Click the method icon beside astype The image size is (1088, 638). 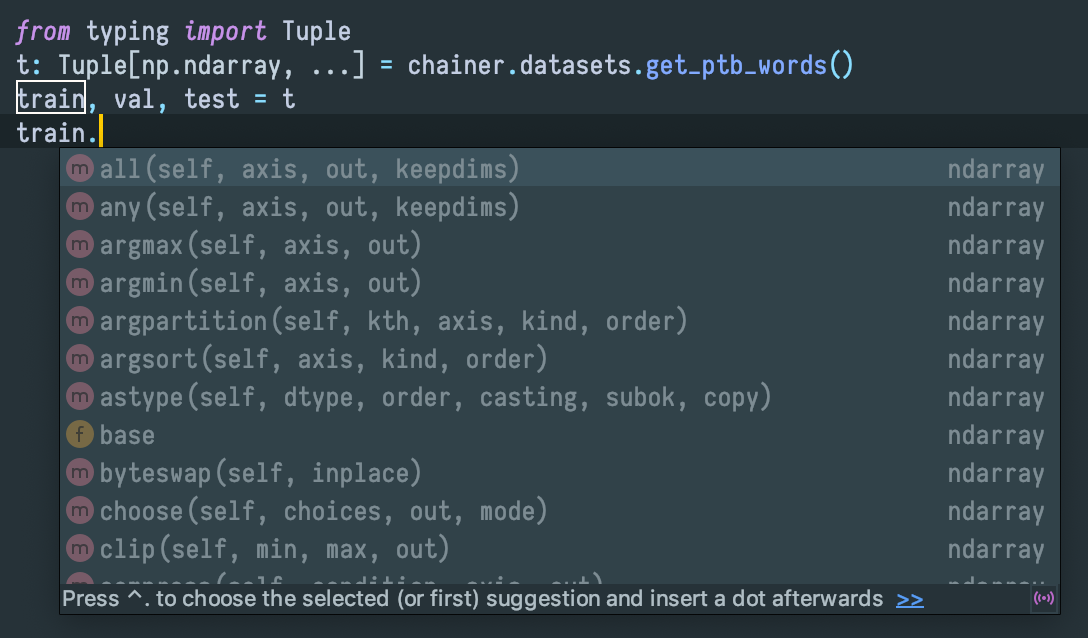click(80, 397)
